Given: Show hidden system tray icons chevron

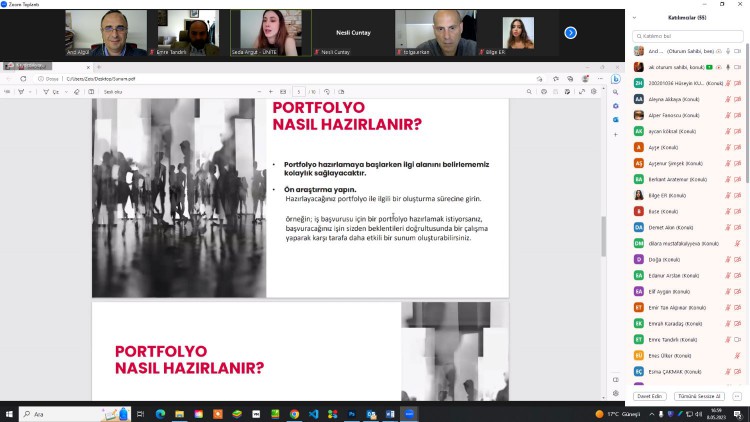Looking at the screenshot, I should 651,414.
